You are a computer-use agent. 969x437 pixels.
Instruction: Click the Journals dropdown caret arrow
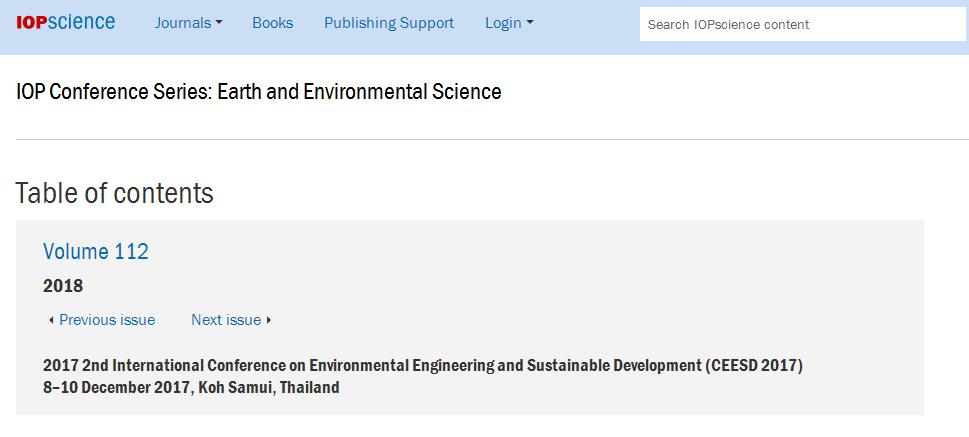pyautogui.click(x=219, y=23)
